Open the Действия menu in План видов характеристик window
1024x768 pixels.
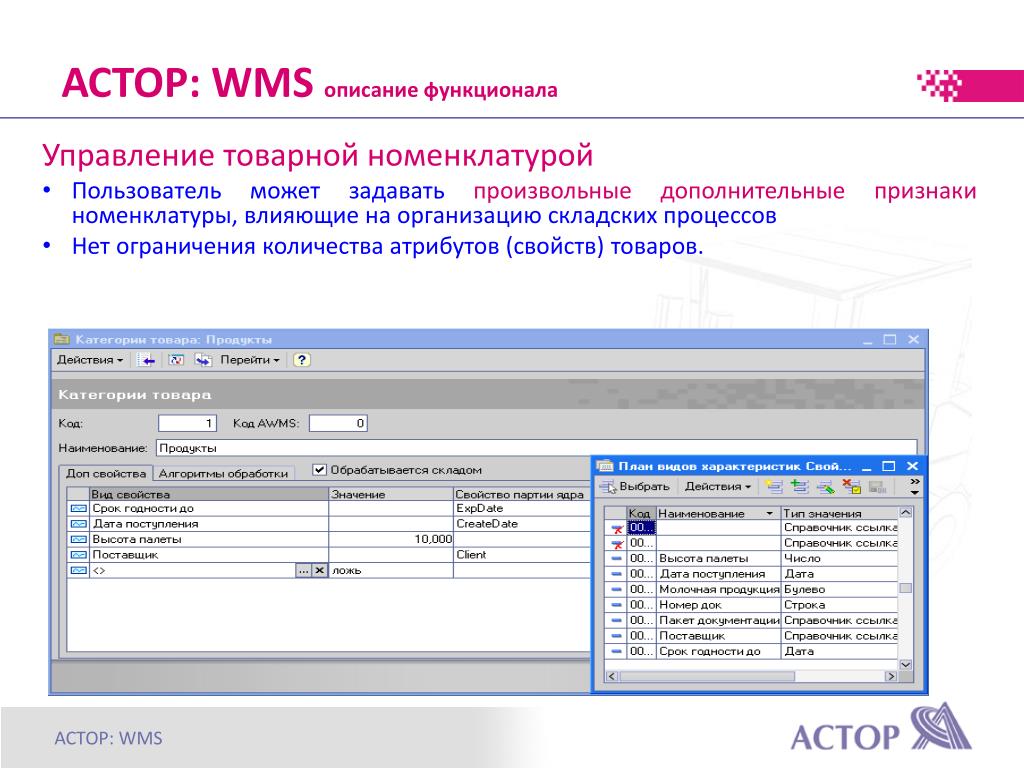tap(718, 487)
